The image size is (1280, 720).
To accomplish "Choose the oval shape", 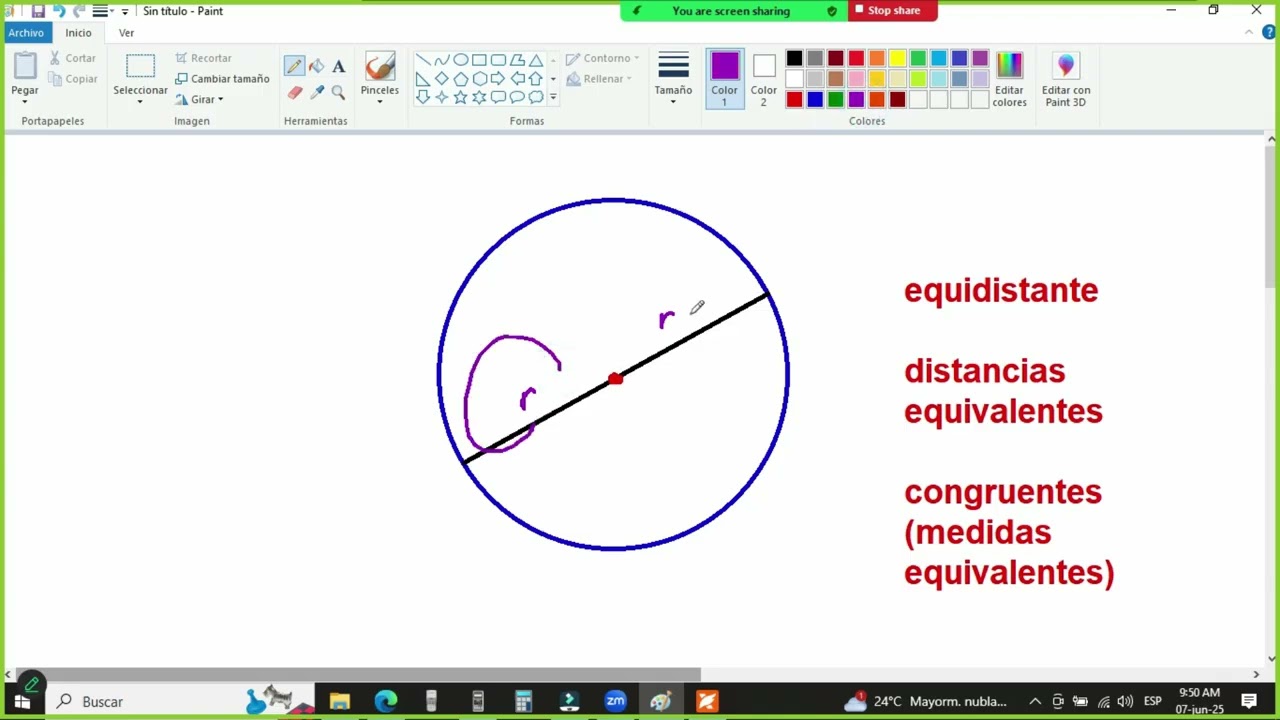I will [460, 60].
